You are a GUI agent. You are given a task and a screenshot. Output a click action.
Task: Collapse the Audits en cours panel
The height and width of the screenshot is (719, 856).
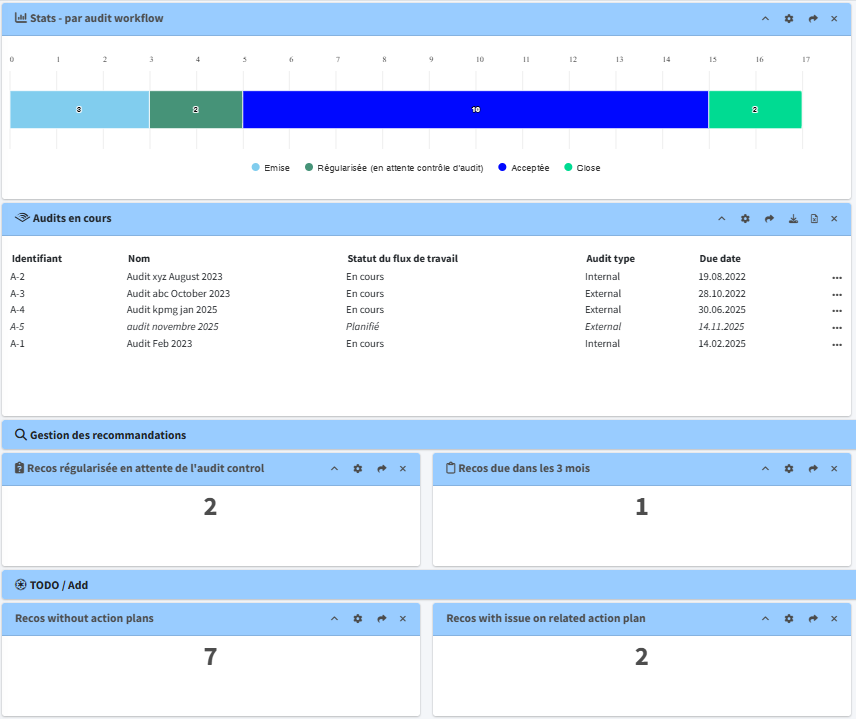tap(722, 218)
